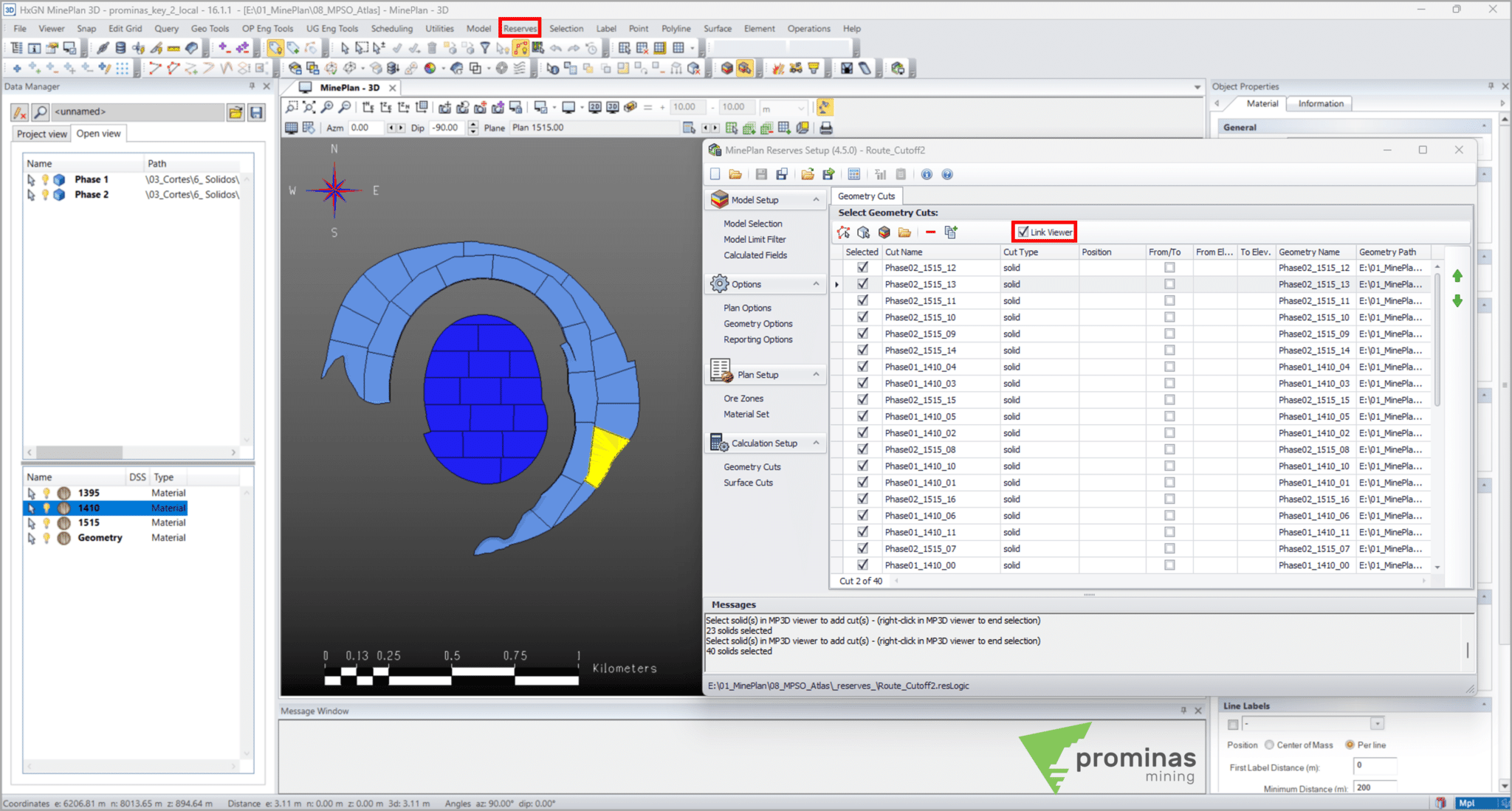Click the save icon in Data Manager
Image resolution: width=1512 pixels, height=811 pixels.
pos(256,112)
